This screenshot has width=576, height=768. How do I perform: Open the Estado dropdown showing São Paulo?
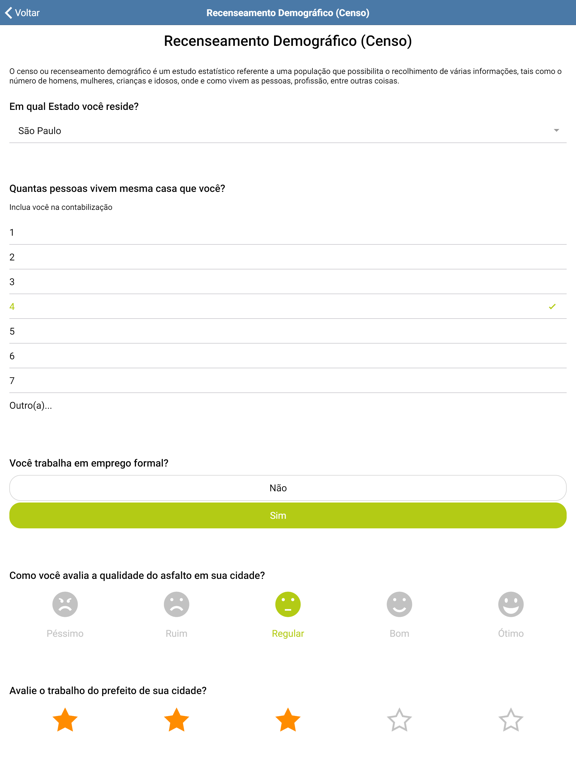[288, 131]
